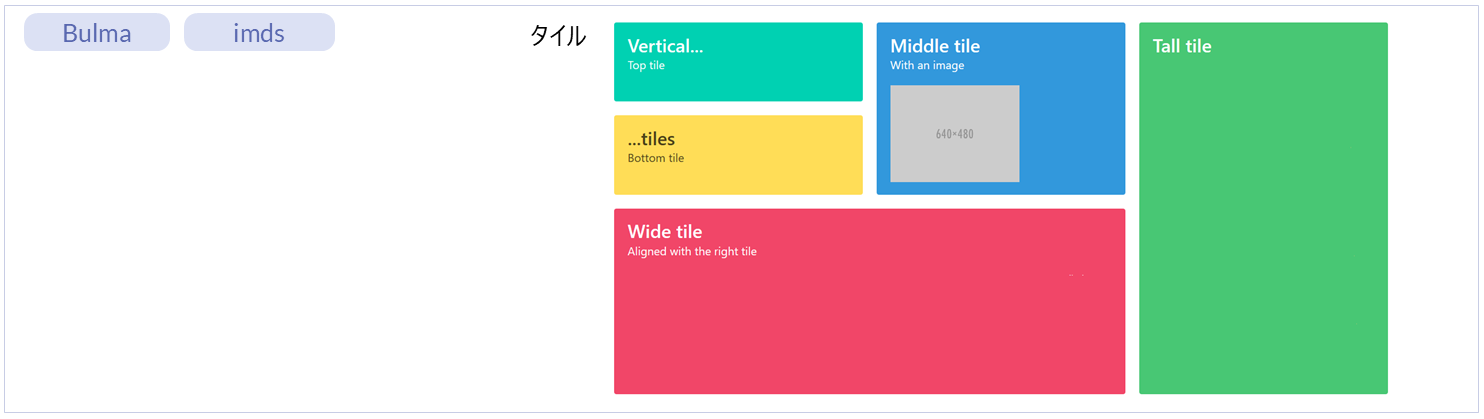The width and height of the screenshot is (1484, 419).
Task: Click empty lower area of green tile
Action: click(1263, 300)
